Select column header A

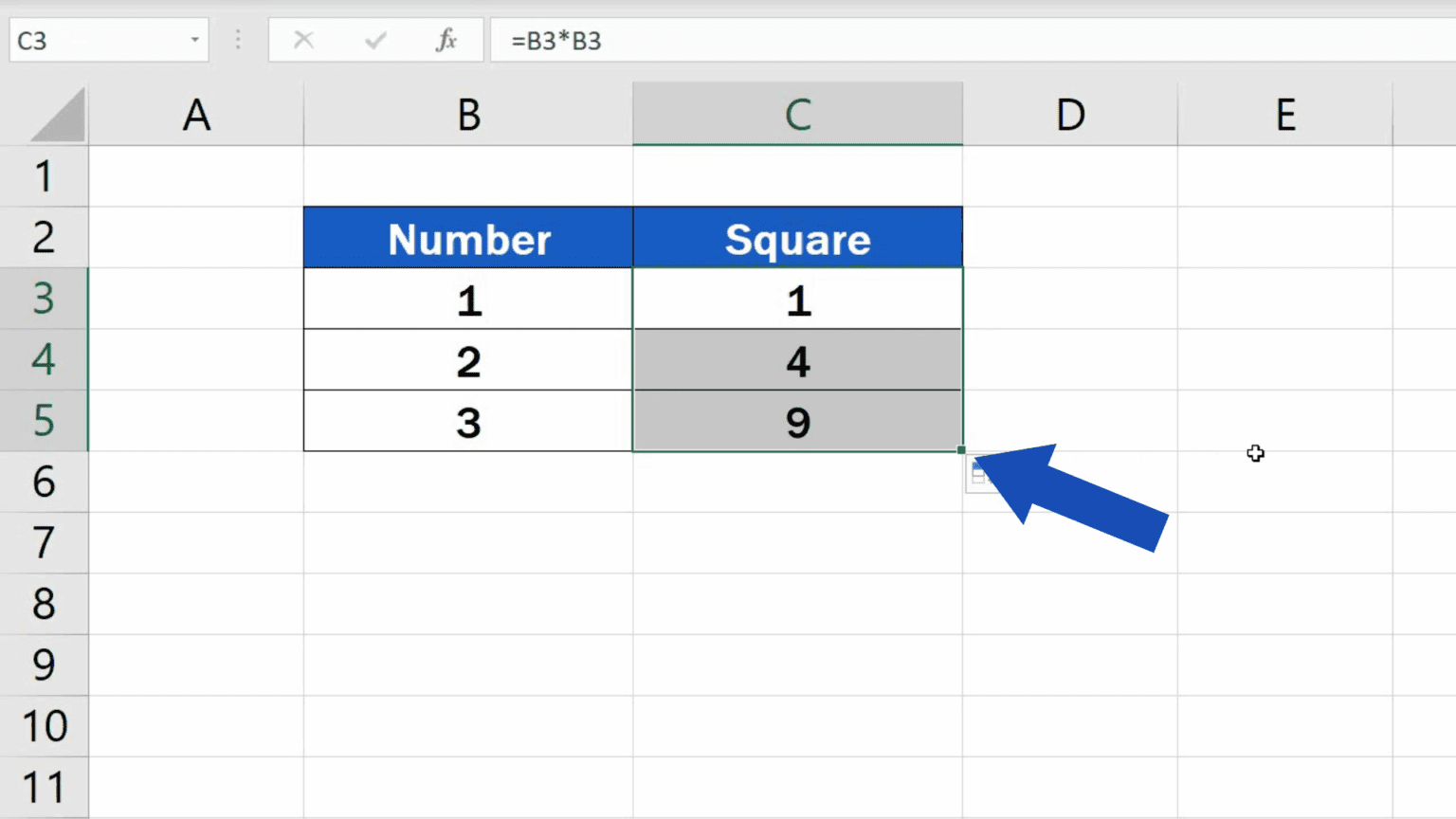click(196, 114)
